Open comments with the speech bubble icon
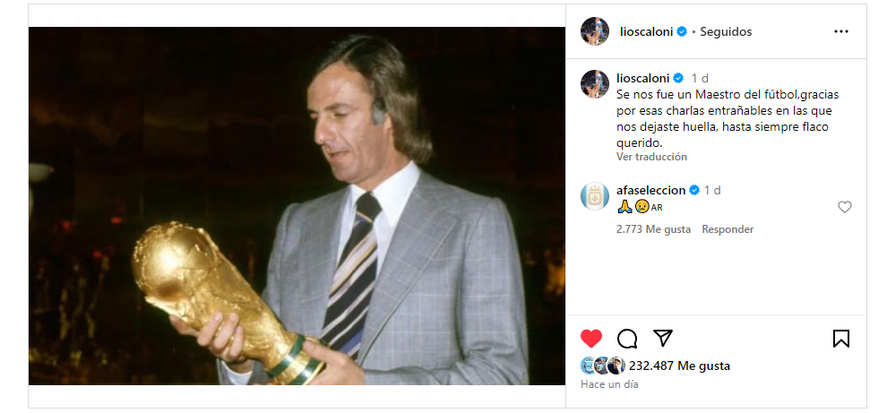Image resolution: width=887 pixels, height=413 pixels. pyautogui.click(x=627, y=338)
